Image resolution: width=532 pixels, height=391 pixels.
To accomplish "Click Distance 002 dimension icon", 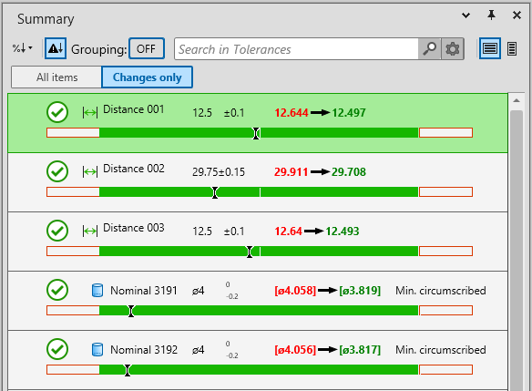I will tap(90, 172).
